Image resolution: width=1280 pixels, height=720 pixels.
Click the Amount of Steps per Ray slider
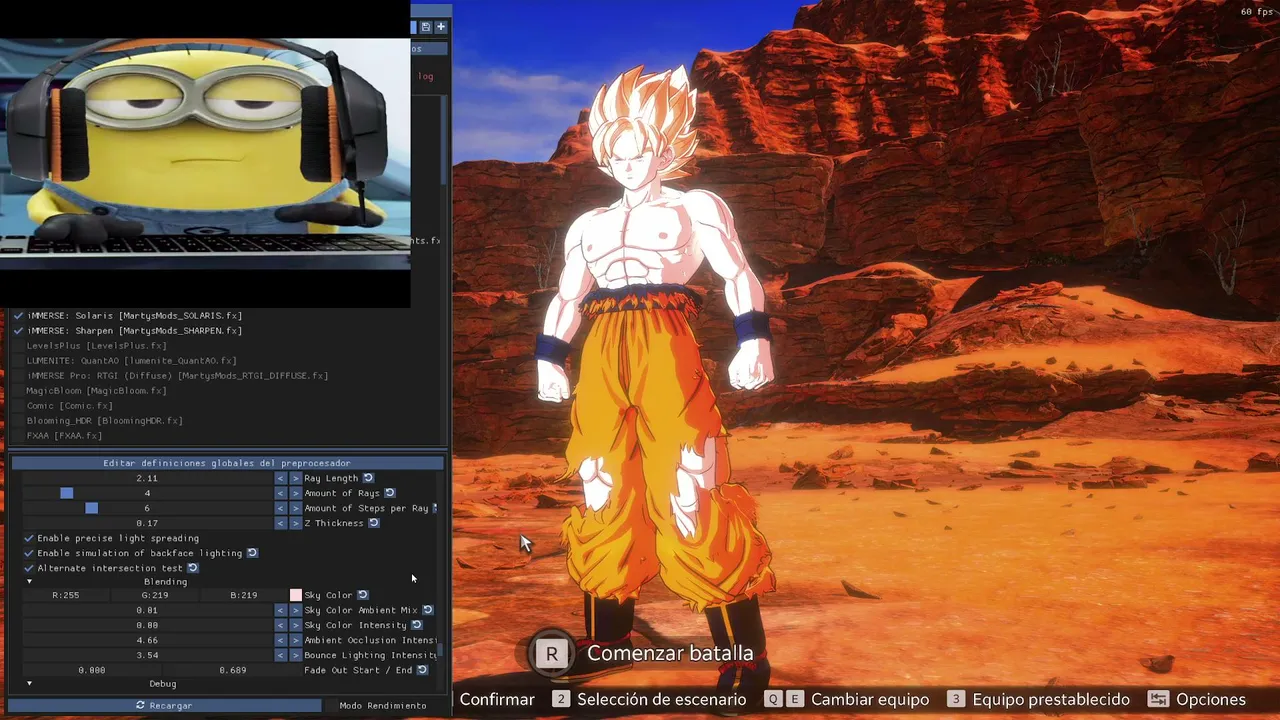tap(147, 508)
